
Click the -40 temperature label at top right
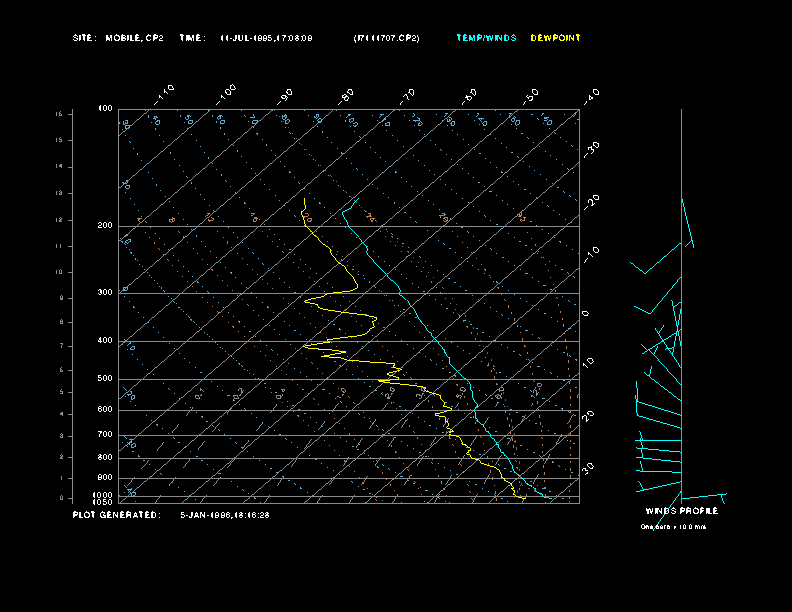coord(591,96)
